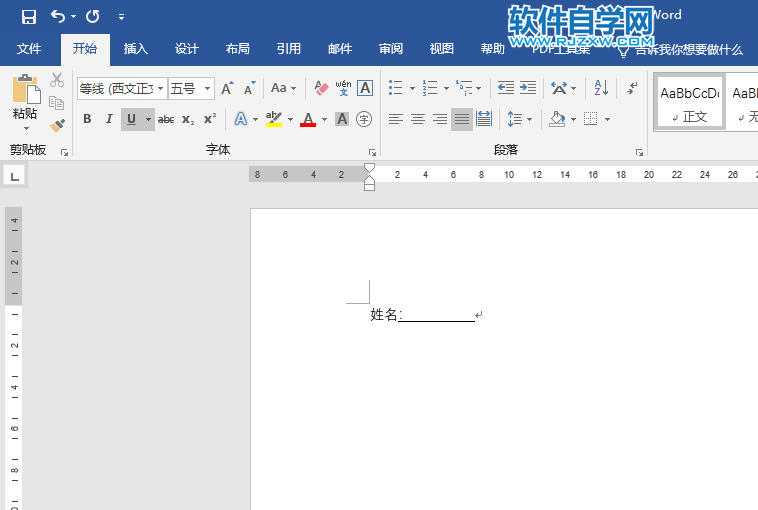
Task: Apply numbered list
Action: [x=429, y=88]
